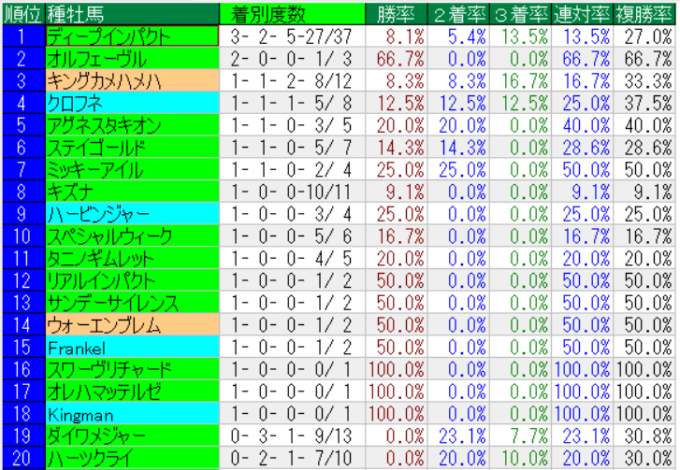Viewport: 680px width, 470px height.
Task: Click the 順位 column header
Action: tap(22, 12)
